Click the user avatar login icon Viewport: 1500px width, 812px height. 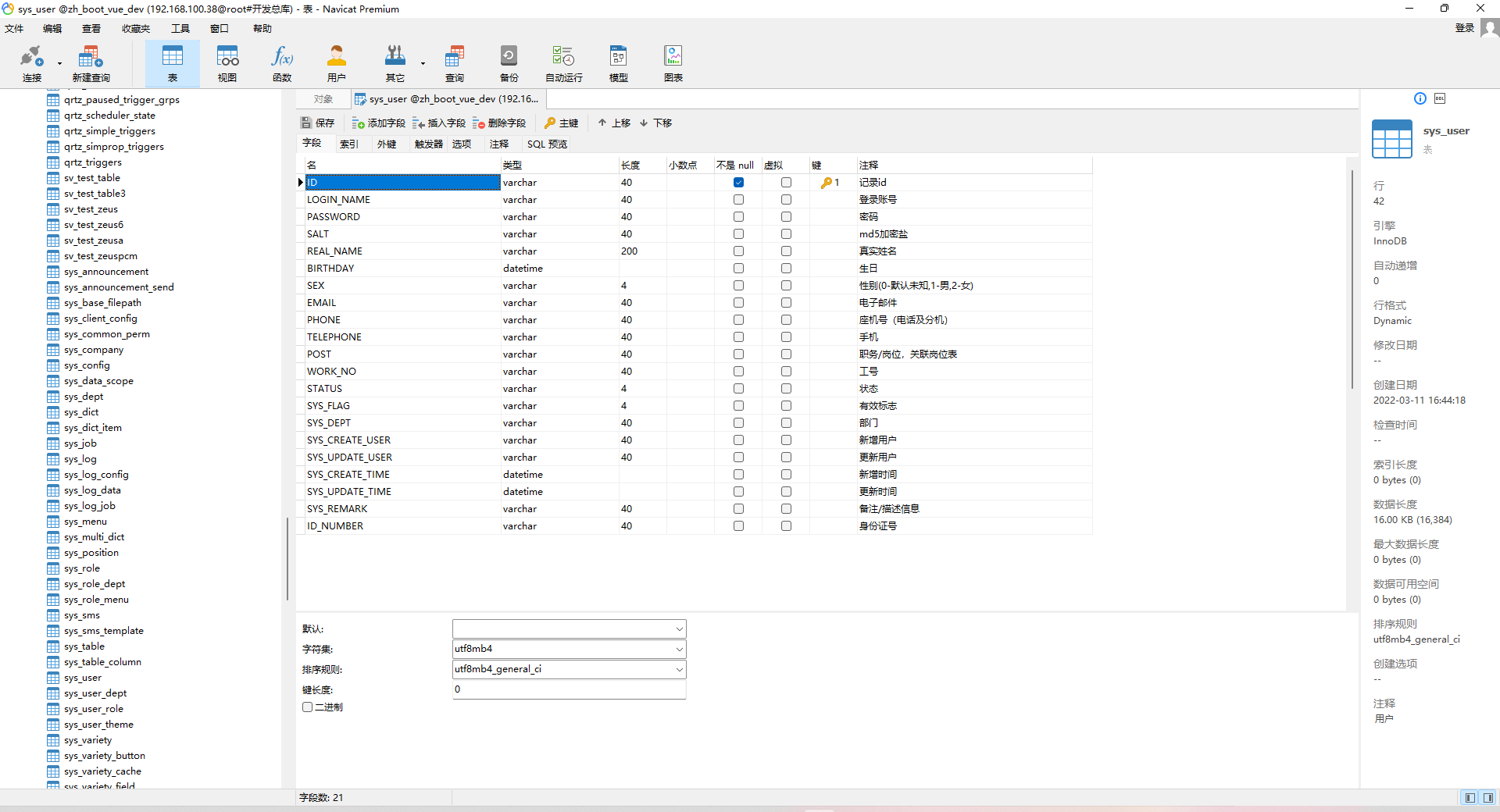[x=1490, y=28]
